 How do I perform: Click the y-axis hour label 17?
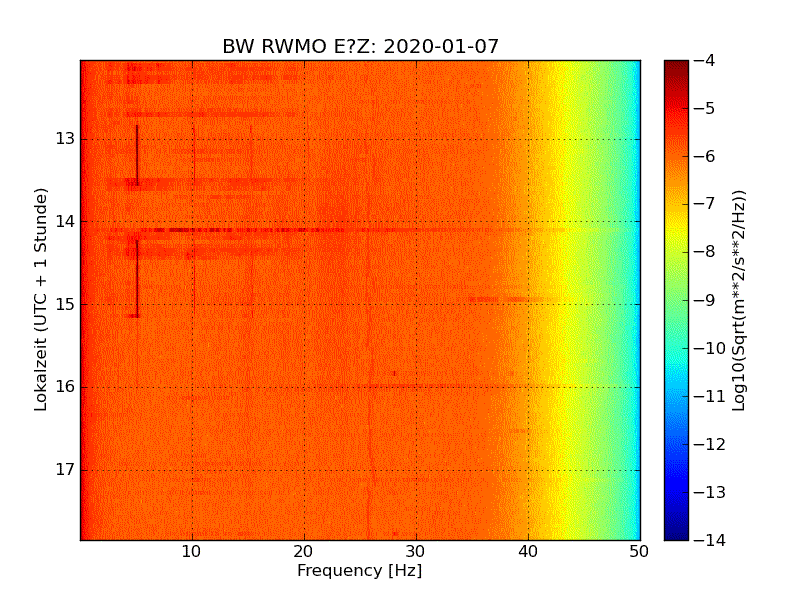click(65, 469)
